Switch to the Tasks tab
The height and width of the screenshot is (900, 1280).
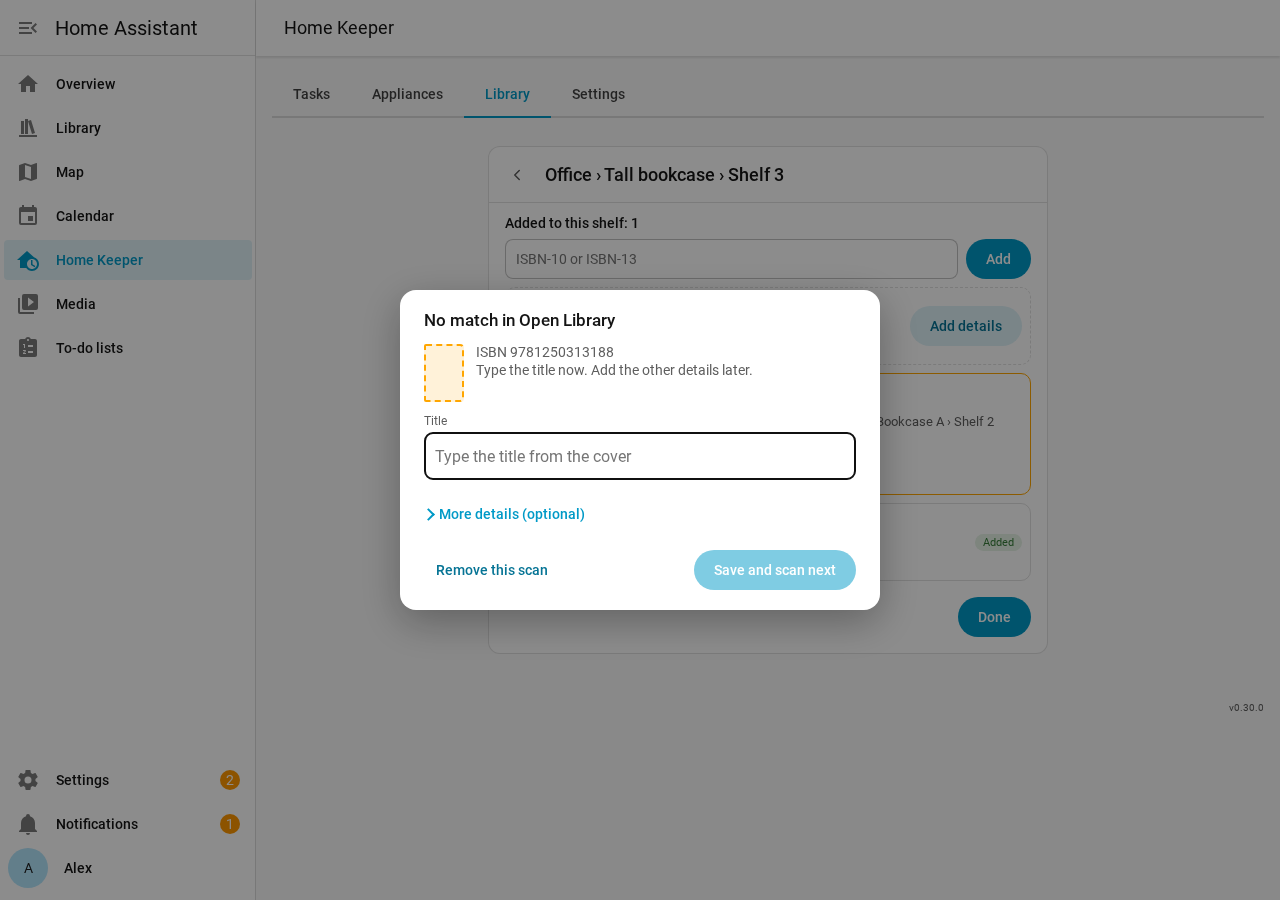(311, 94)
